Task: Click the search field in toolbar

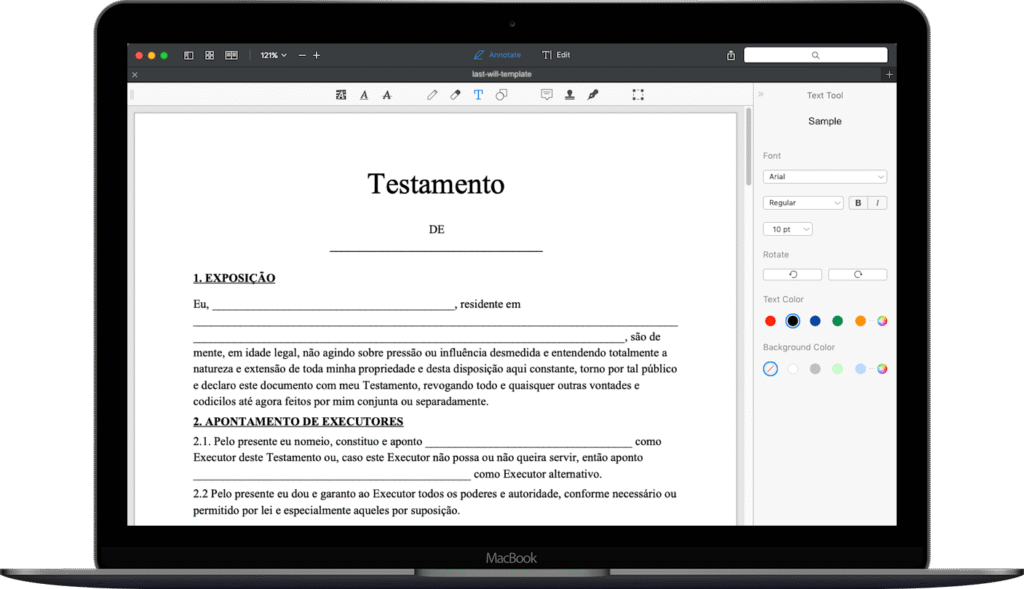Action: click(815, 55)
